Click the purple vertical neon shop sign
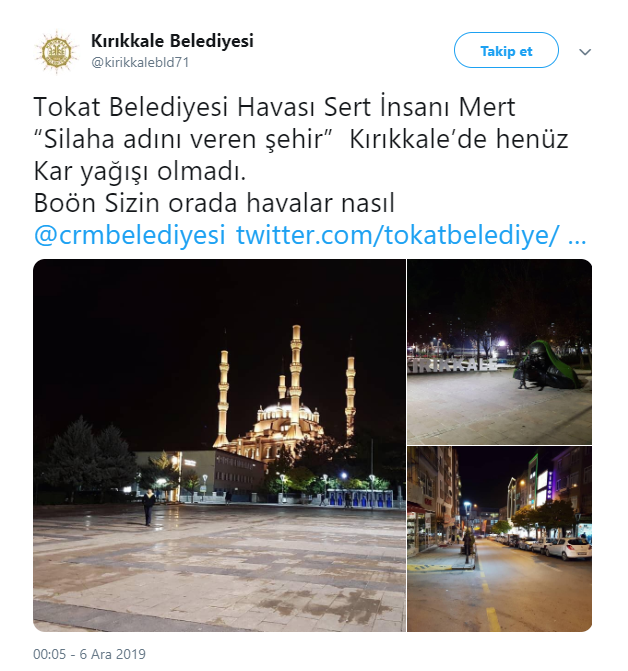The image size is (628, 671). coord(550,485)
